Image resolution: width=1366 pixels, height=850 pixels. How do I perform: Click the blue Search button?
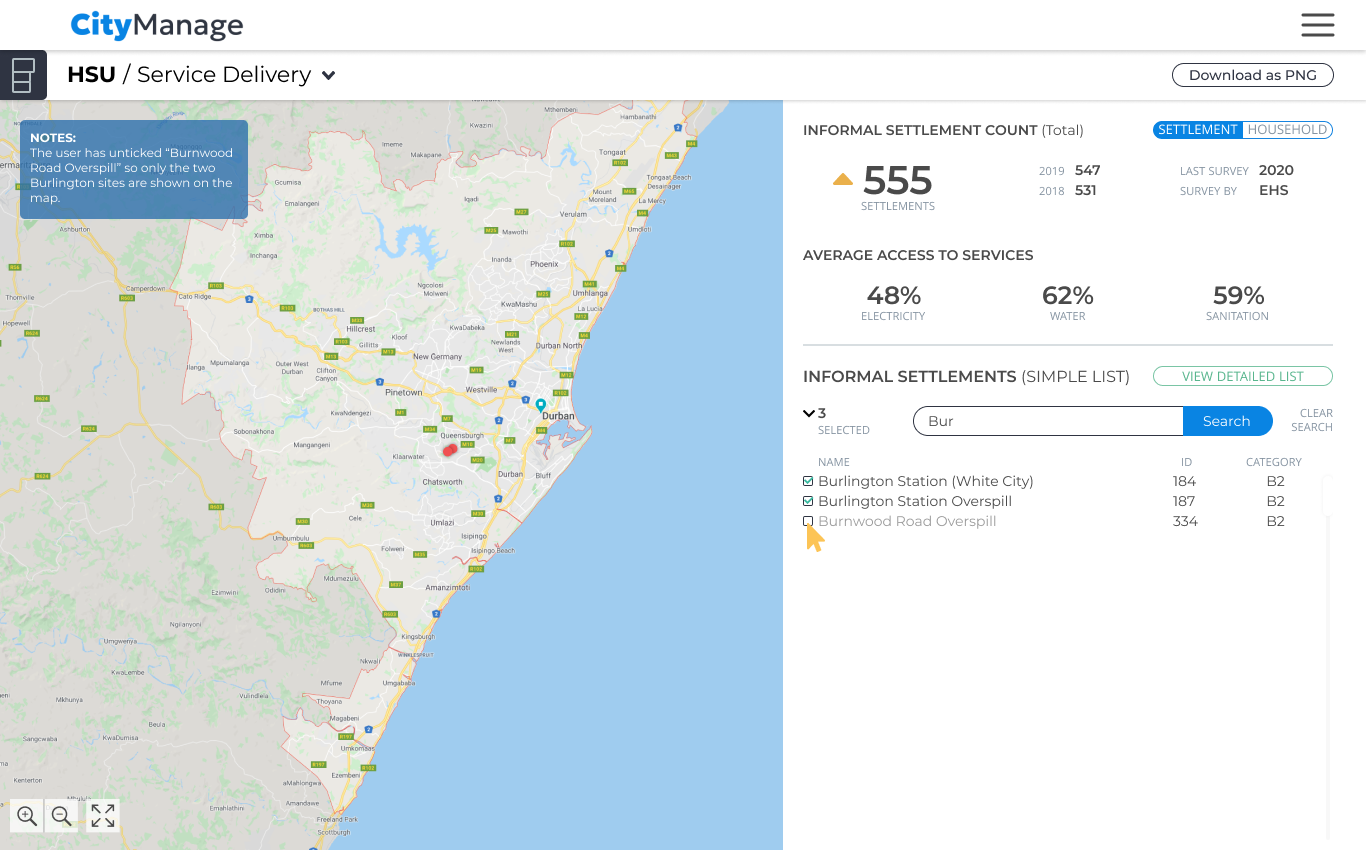(x=1227, y=421)
